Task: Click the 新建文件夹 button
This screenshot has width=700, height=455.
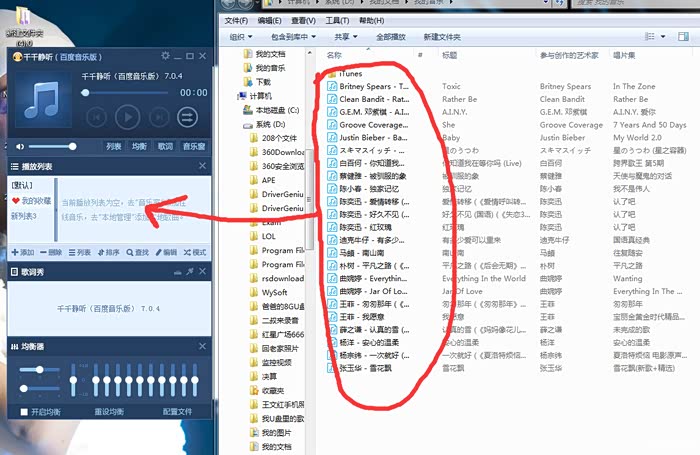Action: 443,37
